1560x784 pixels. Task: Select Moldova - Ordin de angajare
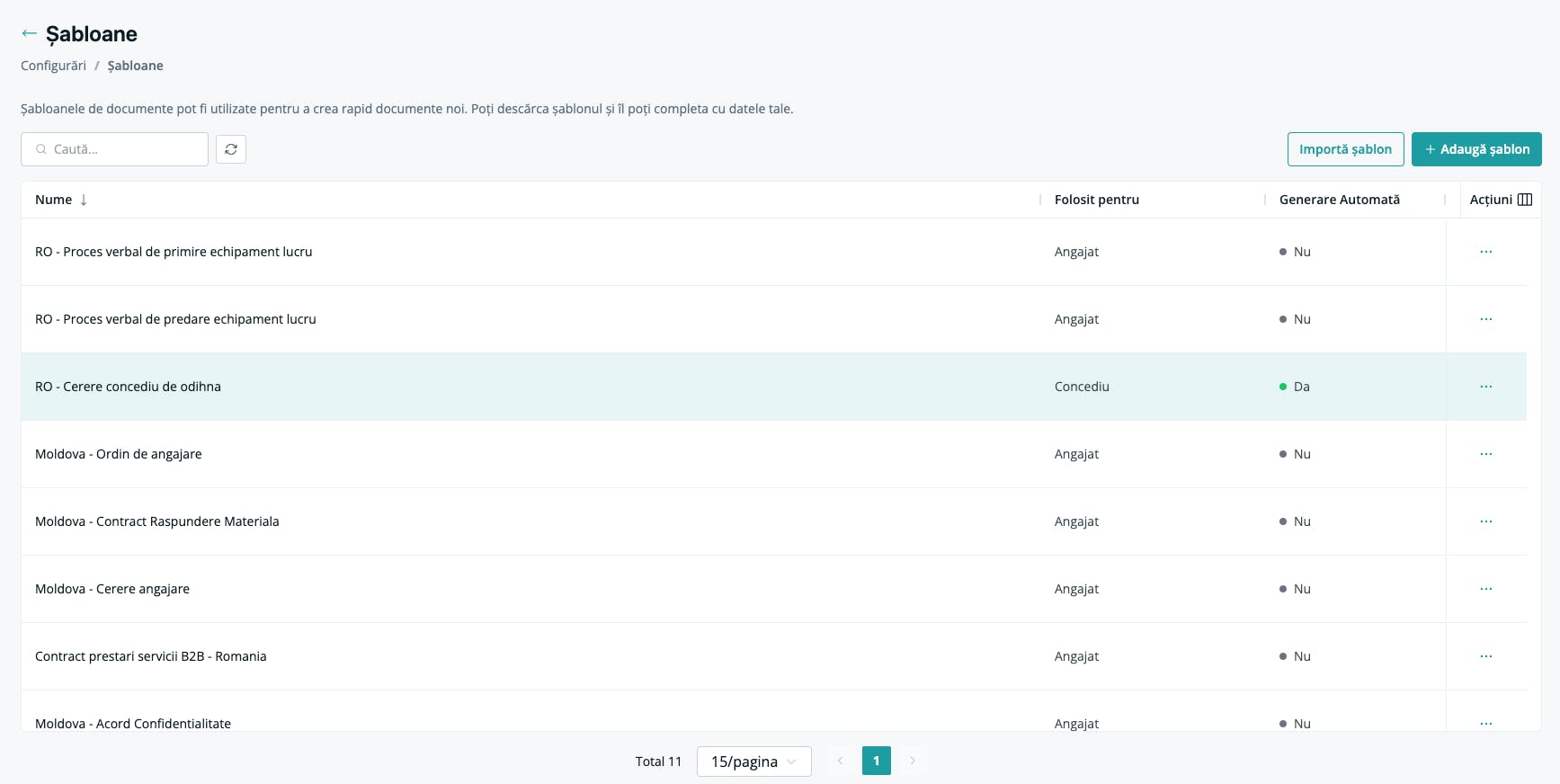coord(119,454)
